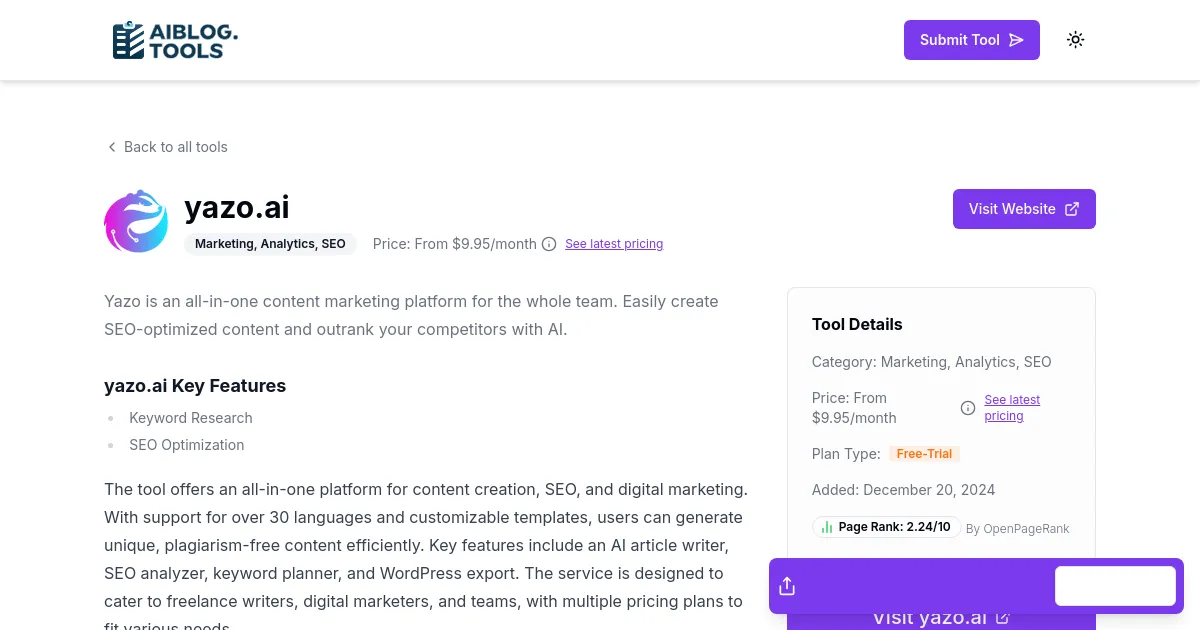The height and width of the screenshot is (630, 1200).
Task: Click the paper plane icon in Submit Tool
Action: (1016, 40)
